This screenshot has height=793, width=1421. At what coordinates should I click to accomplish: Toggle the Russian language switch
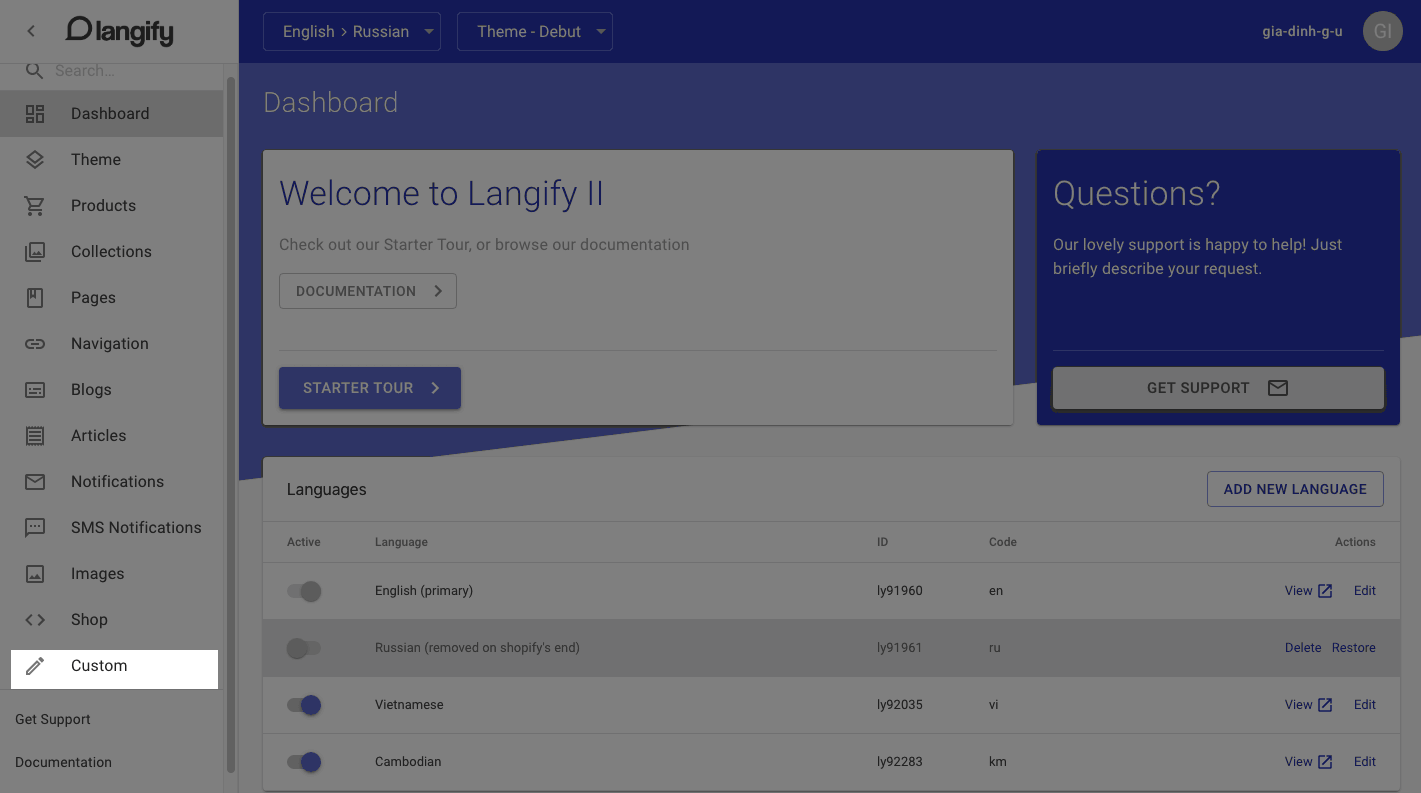point(304,648)
